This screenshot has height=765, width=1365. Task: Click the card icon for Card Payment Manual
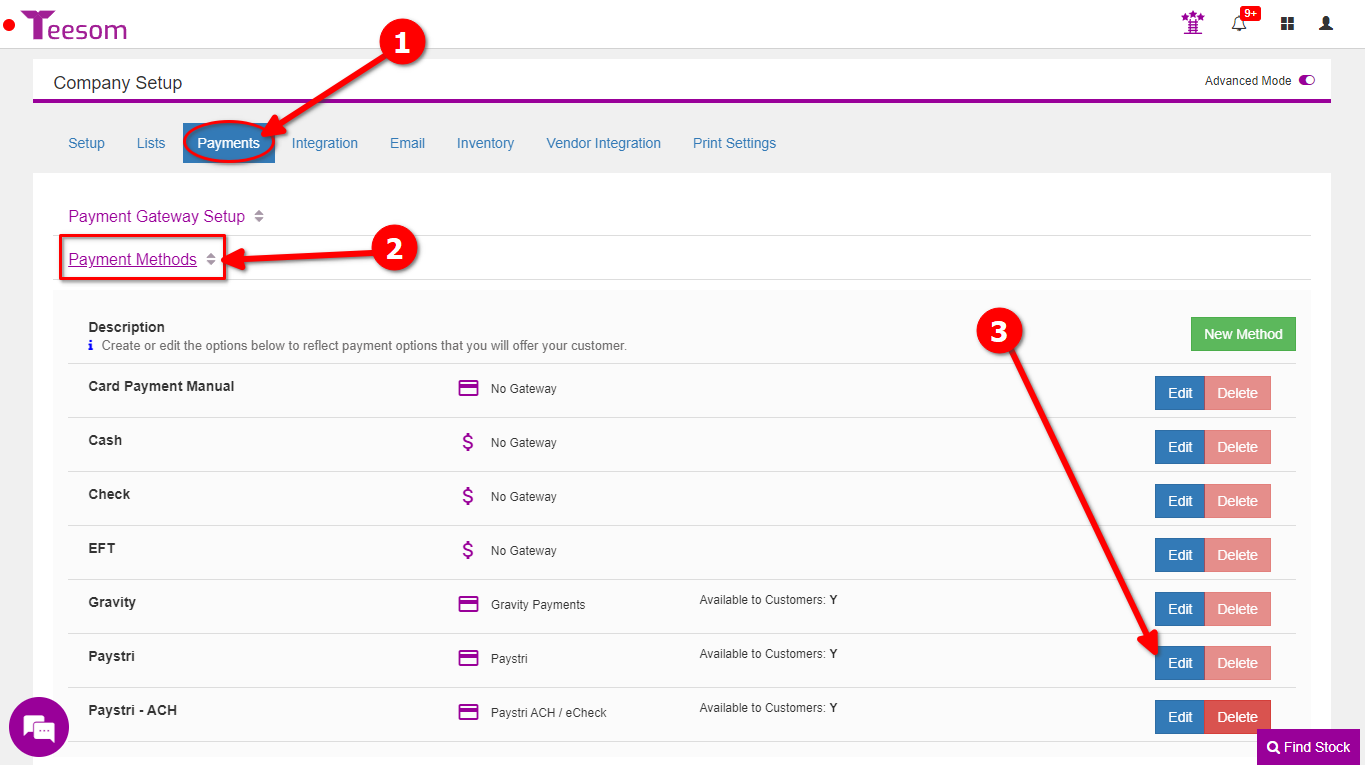(468, 388)
